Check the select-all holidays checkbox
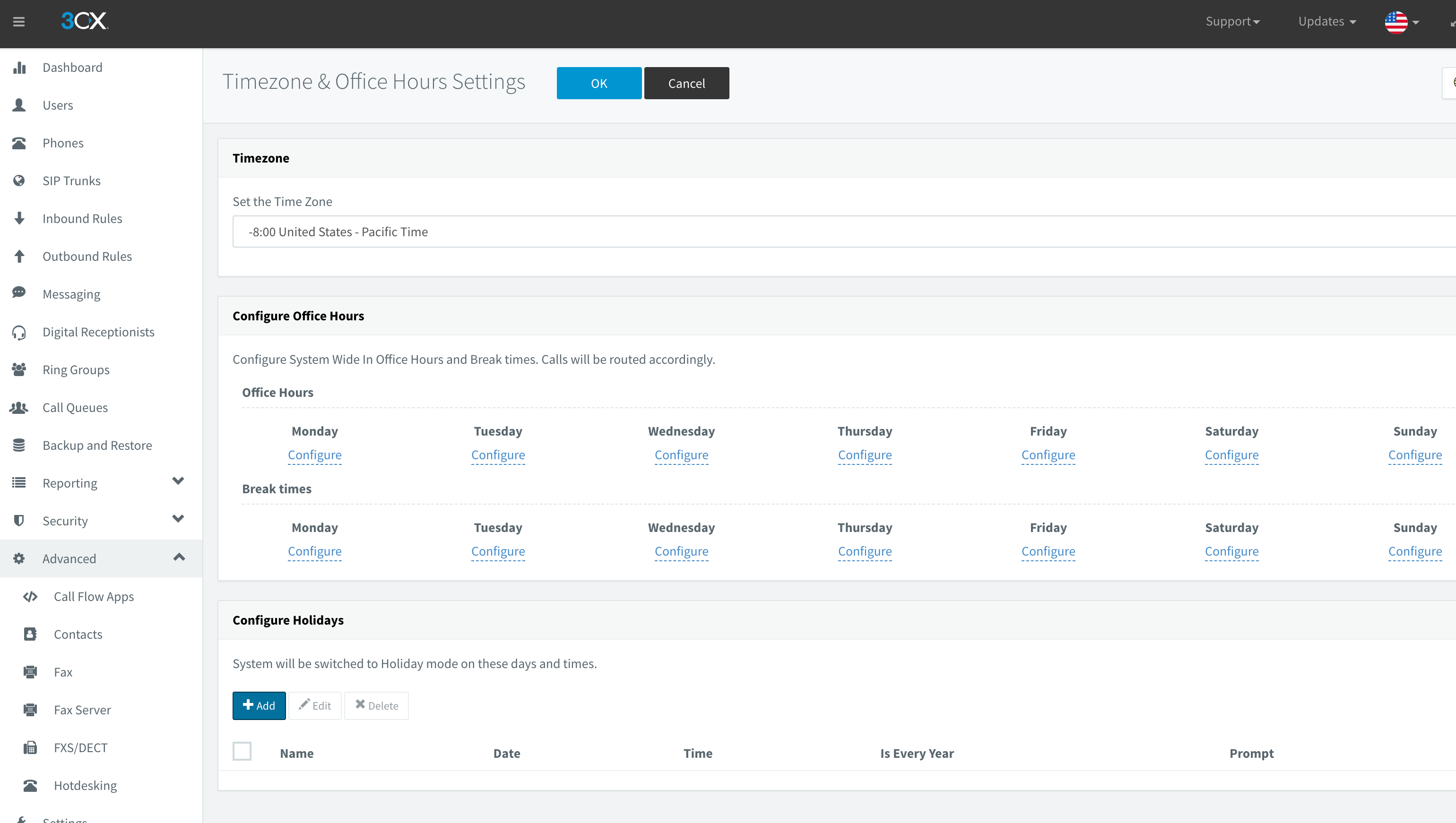1456x823 pixels. 242,751
